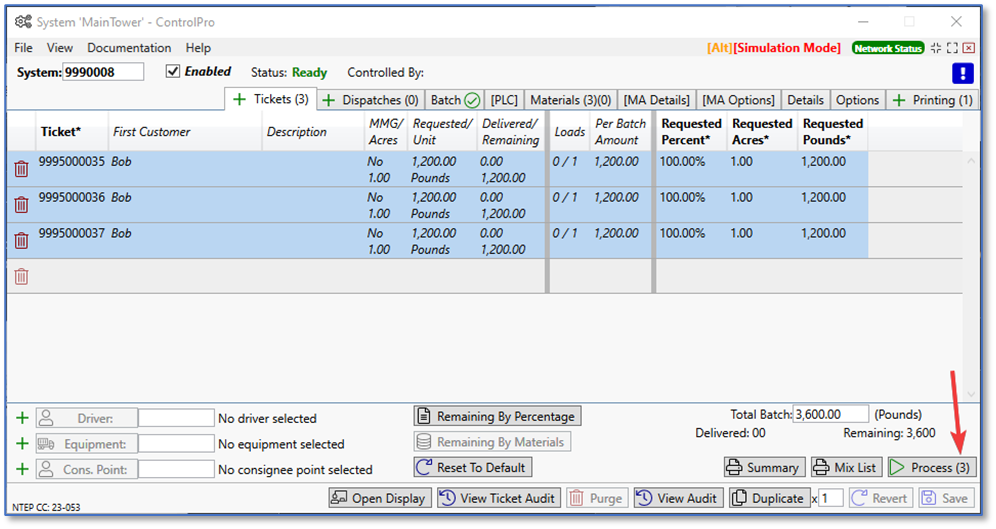This screenshot has width=996, height=529.
Task: Open the Materials (3)(0) tab
Action: click(570, 100)
